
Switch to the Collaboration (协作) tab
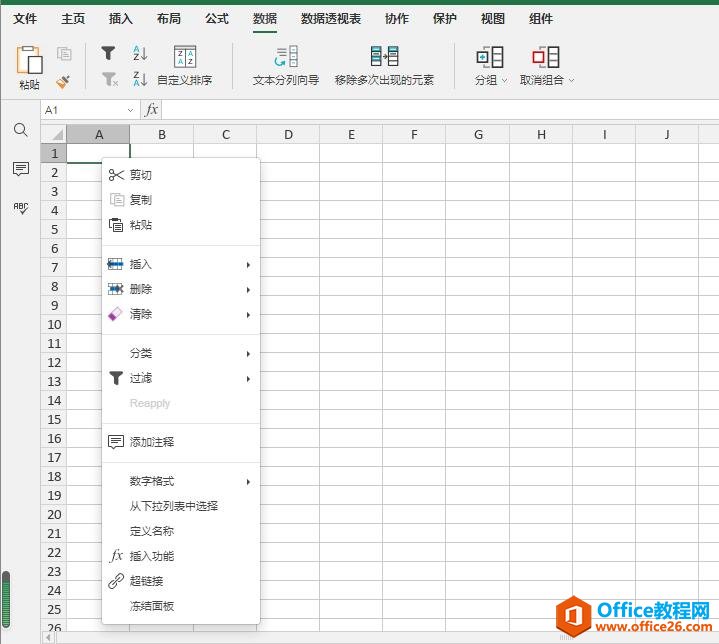[x=397, y=19]
